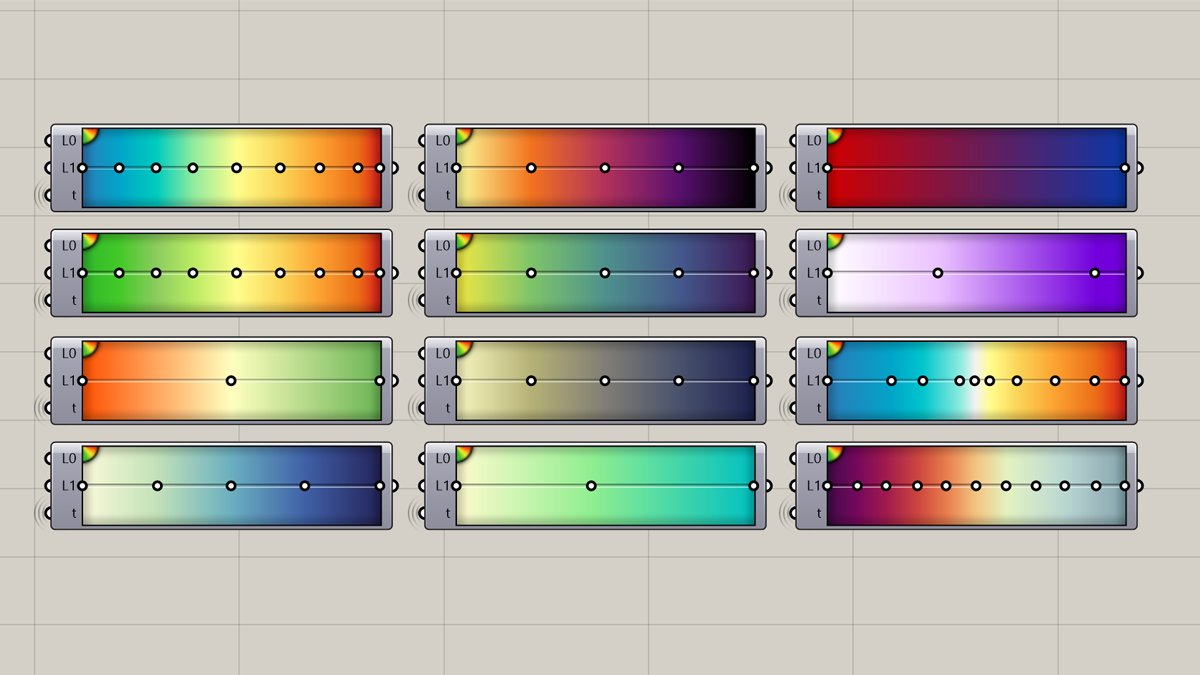Open preset corner icon on red-to-blue gradient
1200x675 pixels.
point(833,134)
